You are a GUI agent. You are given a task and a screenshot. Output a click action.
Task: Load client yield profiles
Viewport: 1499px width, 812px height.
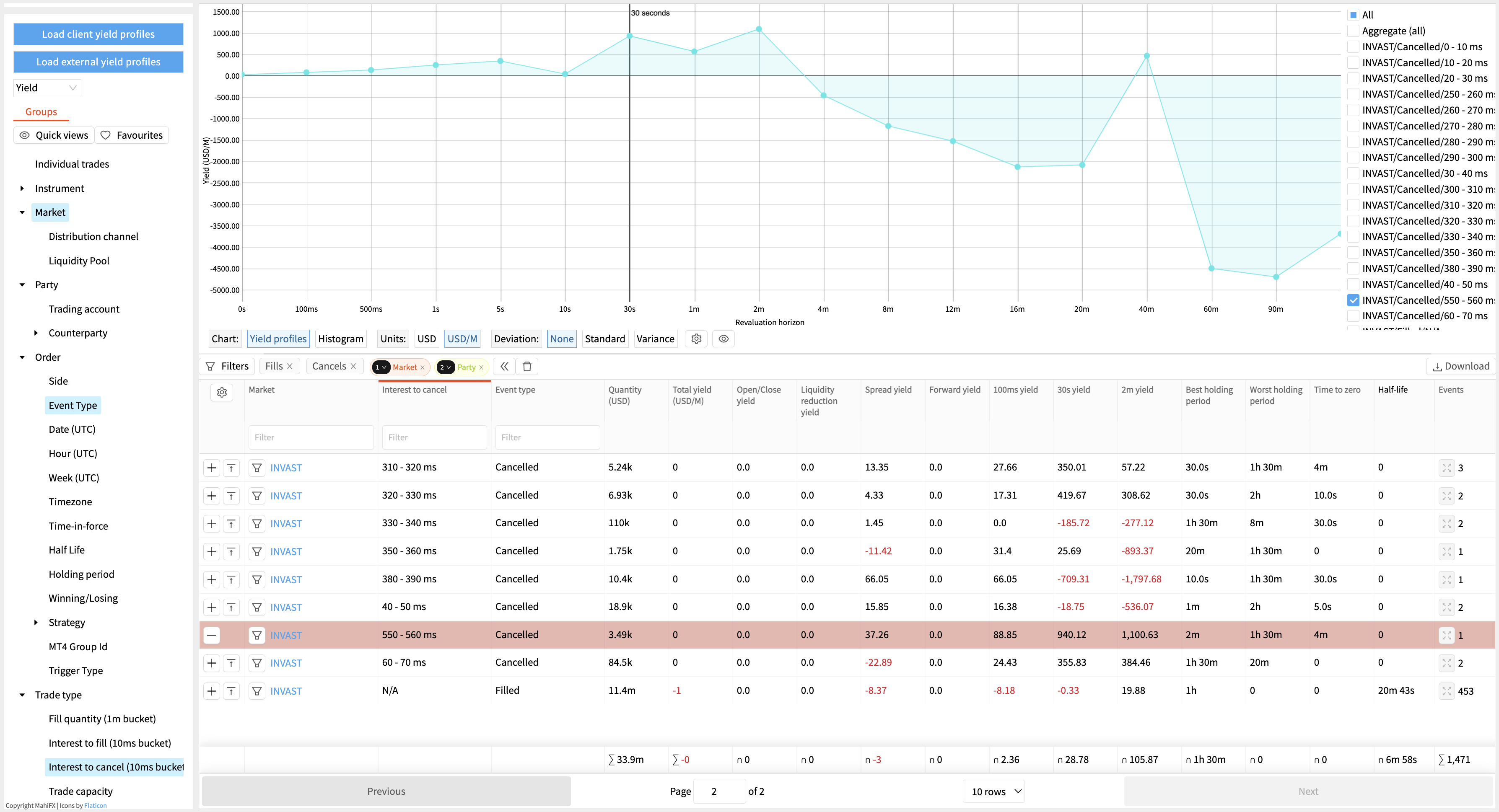click(x=99, y=34)
